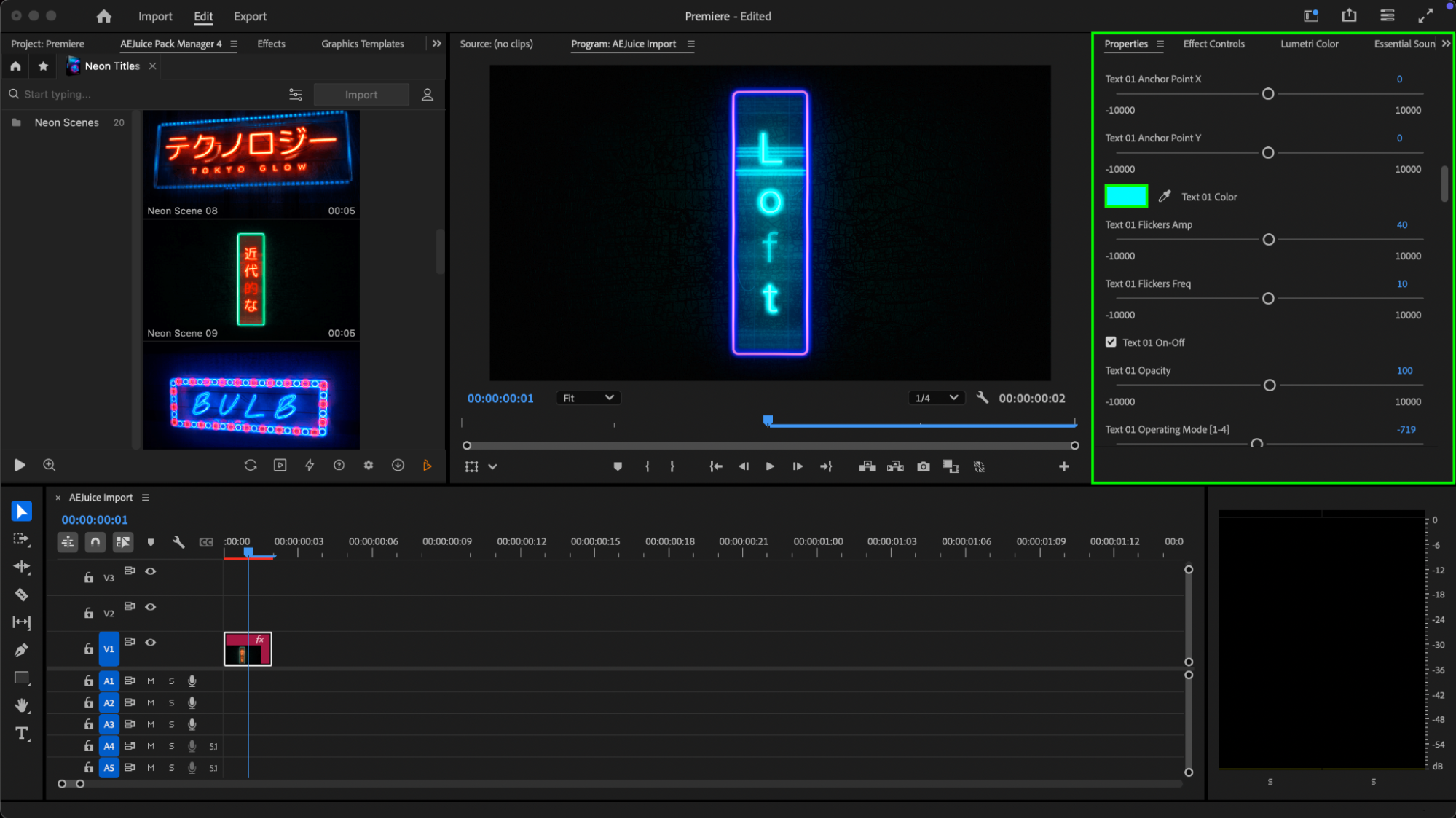Select the Type tool
The height and width of the screenshot is (819, 1456).
[21, 733]
